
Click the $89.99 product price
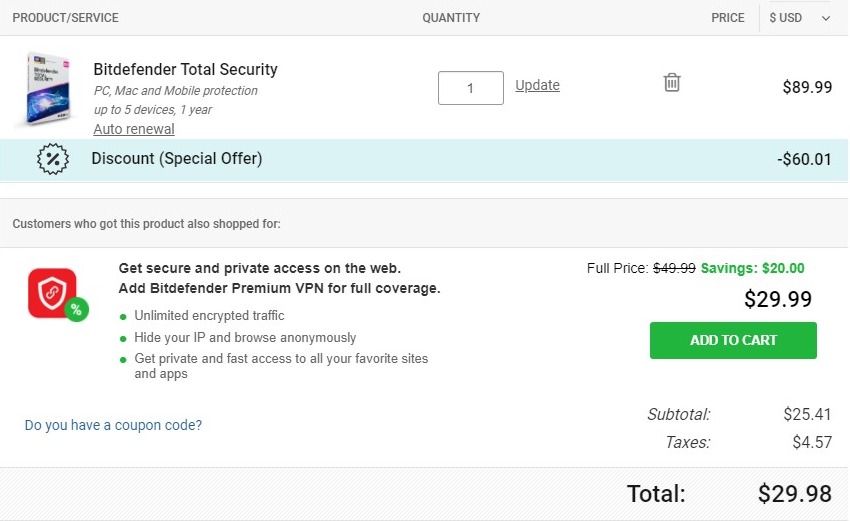pyautogui.click(x=807, y=87)
